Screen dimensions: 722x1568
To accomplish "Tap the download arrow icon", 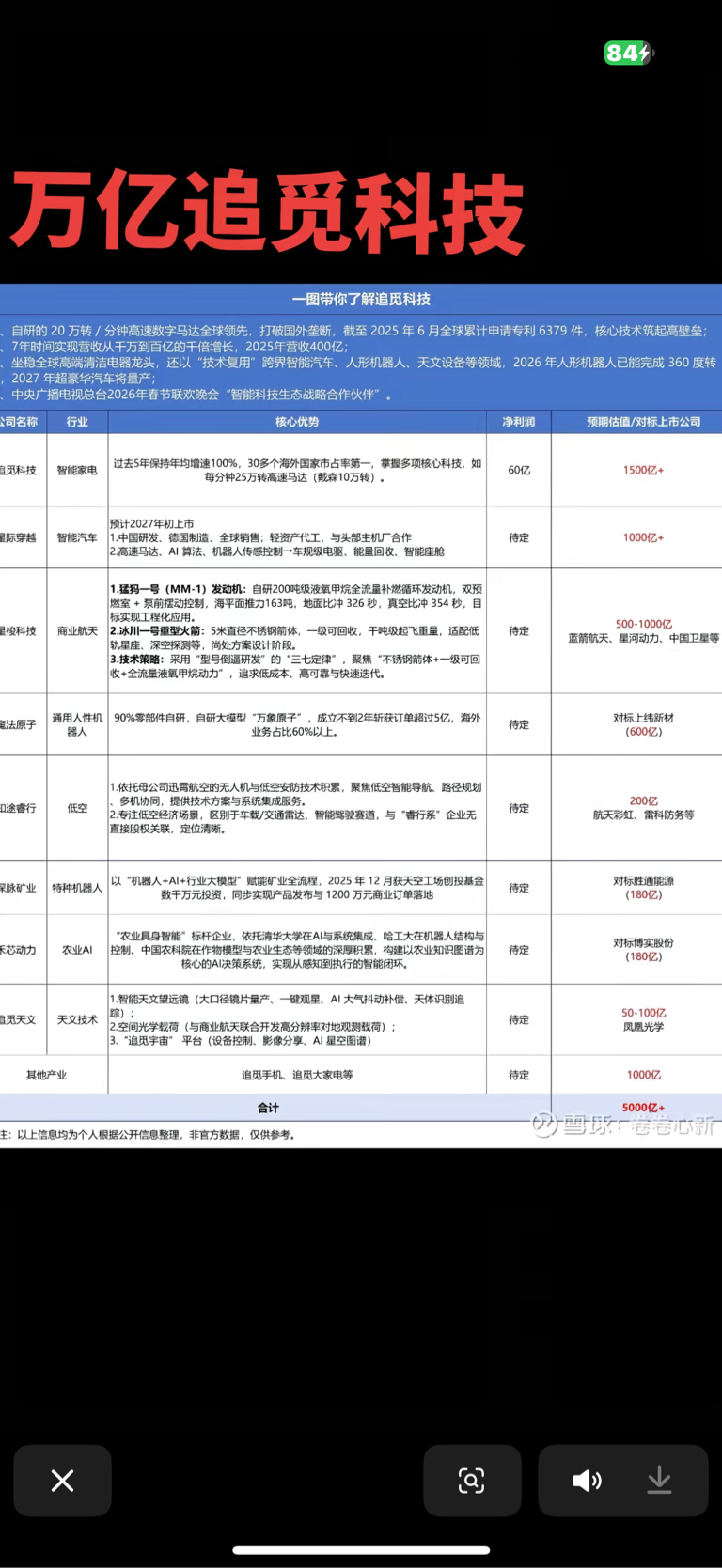I will click(660, 1481).
